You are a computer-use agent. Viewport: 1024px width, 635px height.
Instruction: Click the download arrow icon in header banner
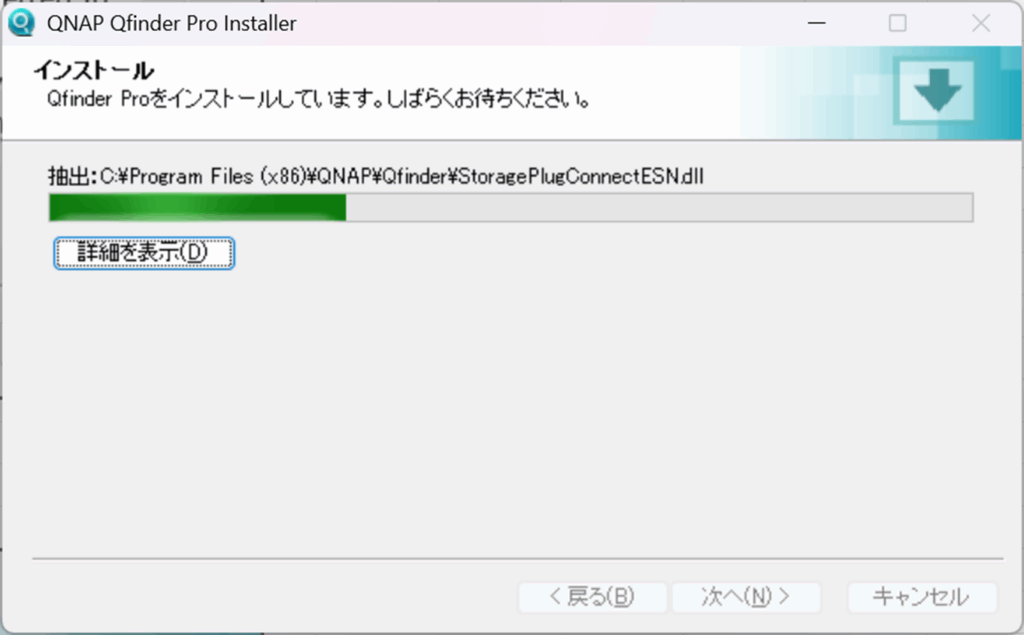[x=936, y=90]
